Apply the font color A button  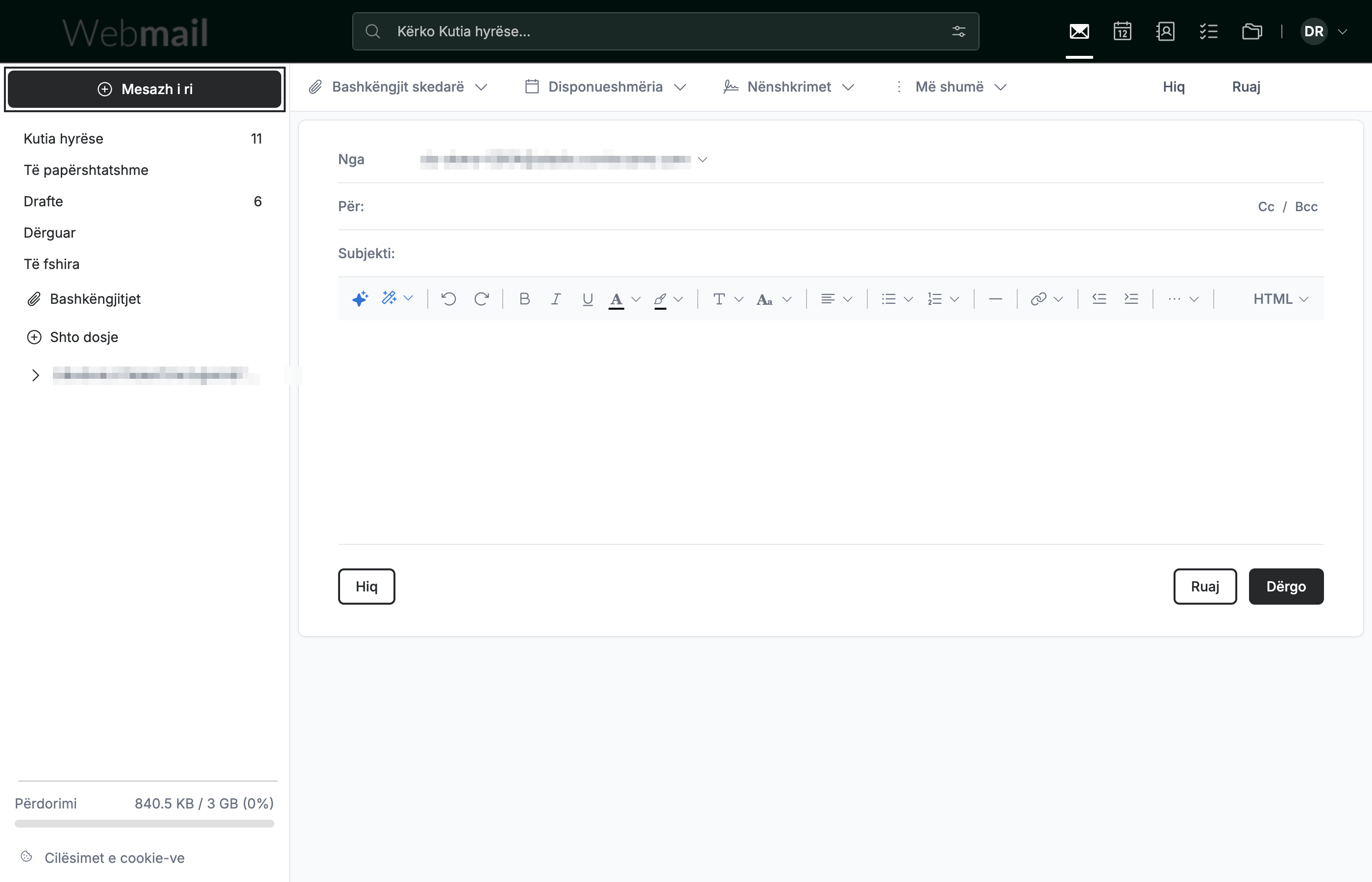pyautogui.click(x=616, y=300)
